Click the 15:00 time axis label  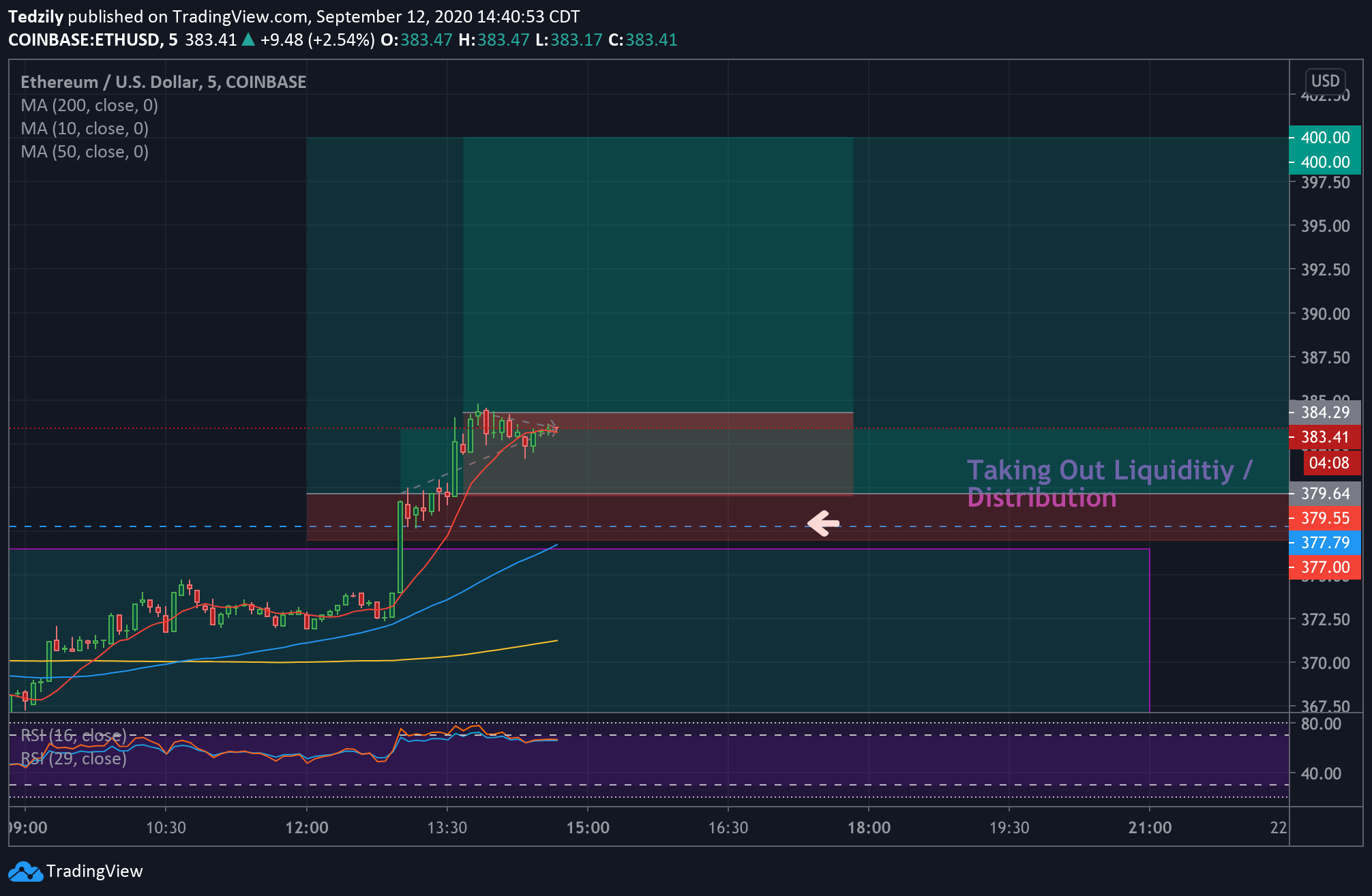pyautogui.click(x=588, y=828)
